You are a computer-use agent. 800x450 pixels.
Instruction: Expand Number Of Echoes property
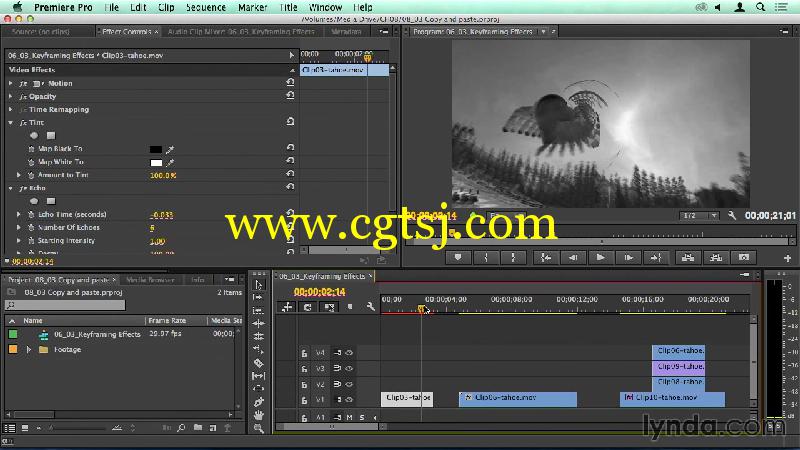pos(19,228)
